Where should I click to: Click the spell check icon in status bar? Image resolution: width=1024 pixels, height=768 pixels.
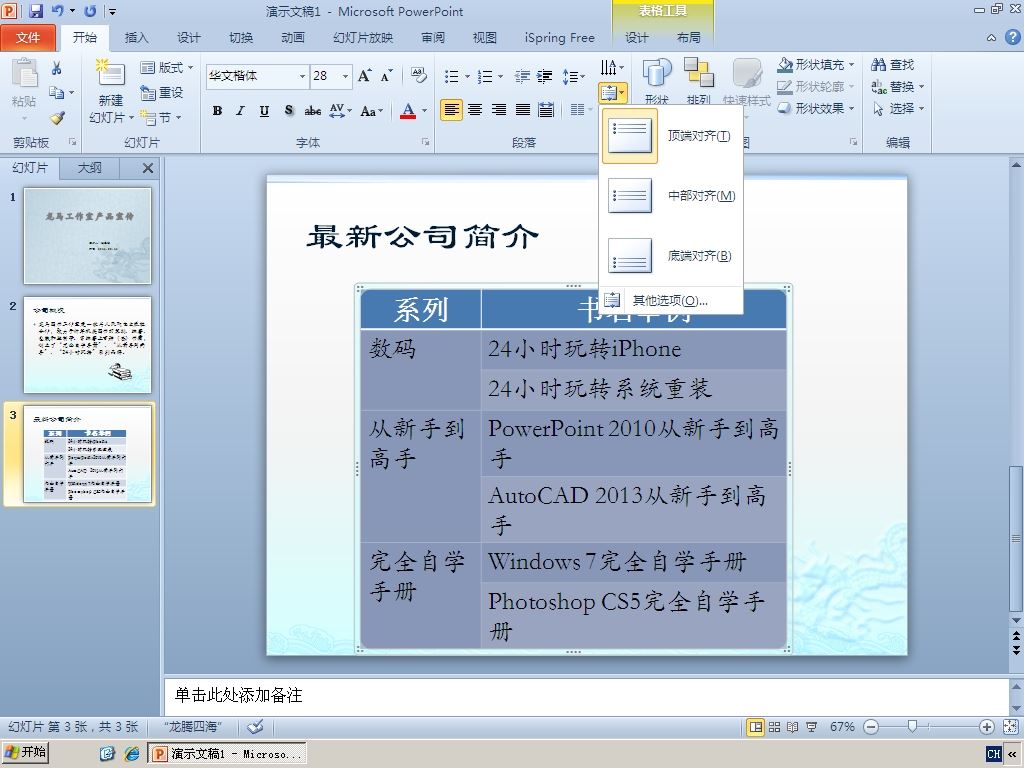coord(255,726)
